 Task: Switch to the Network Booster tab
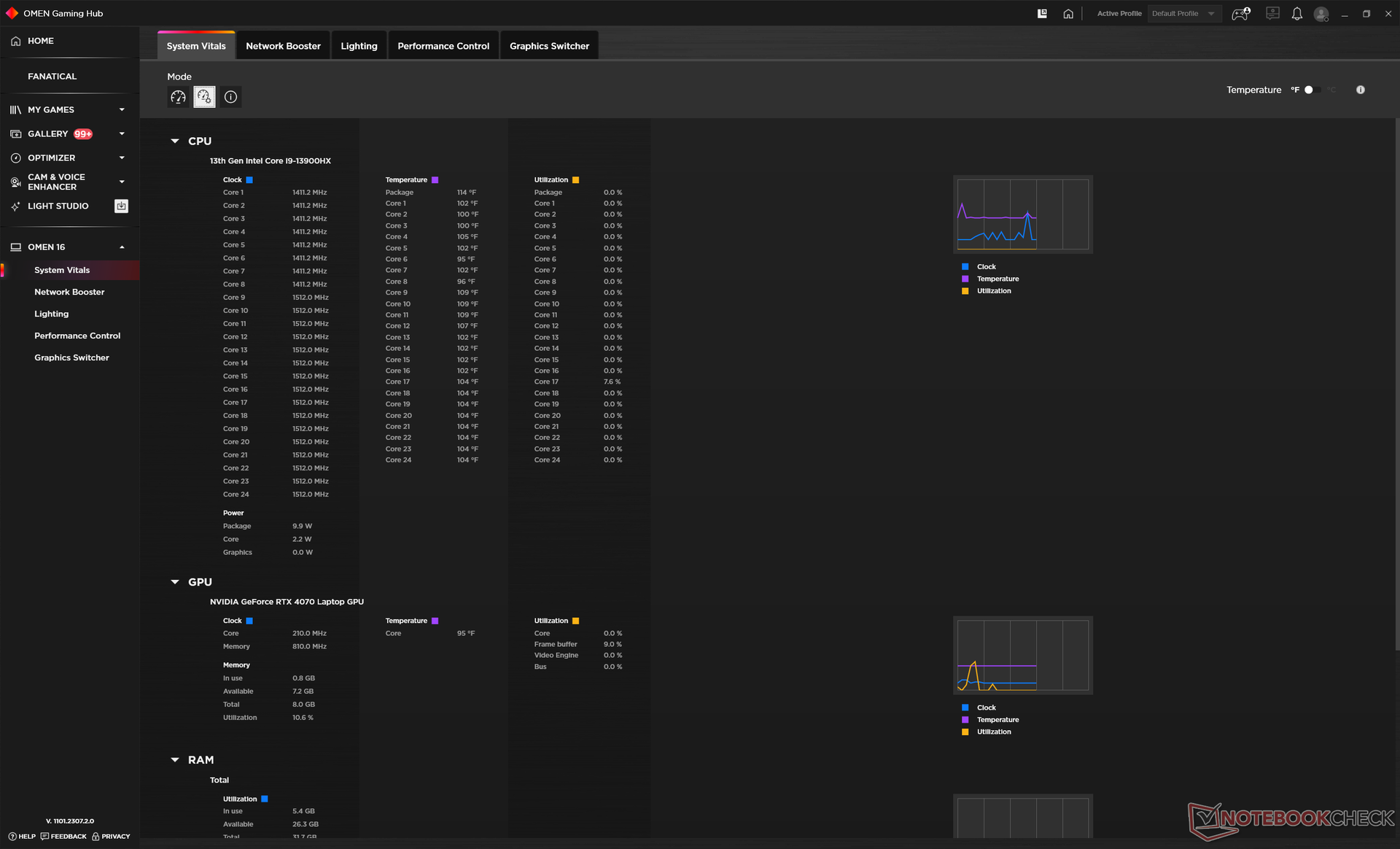click(283, 46)
